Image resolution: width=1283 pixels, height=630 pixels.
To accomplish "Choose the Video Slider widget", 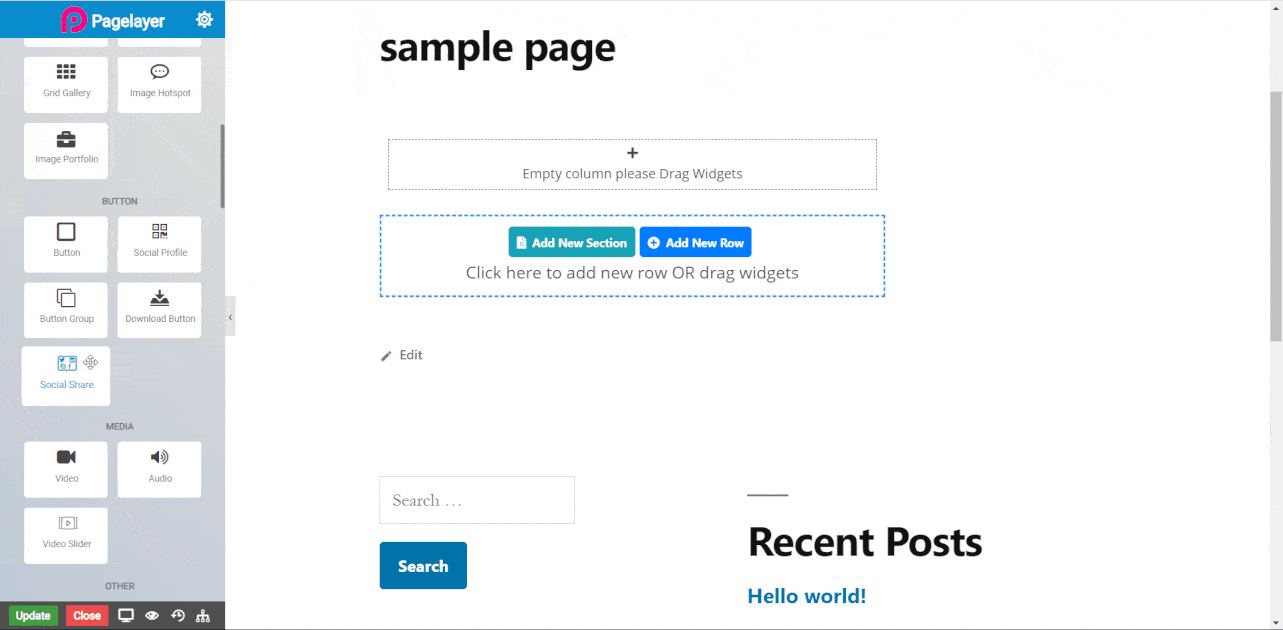I will coord(66,533).
